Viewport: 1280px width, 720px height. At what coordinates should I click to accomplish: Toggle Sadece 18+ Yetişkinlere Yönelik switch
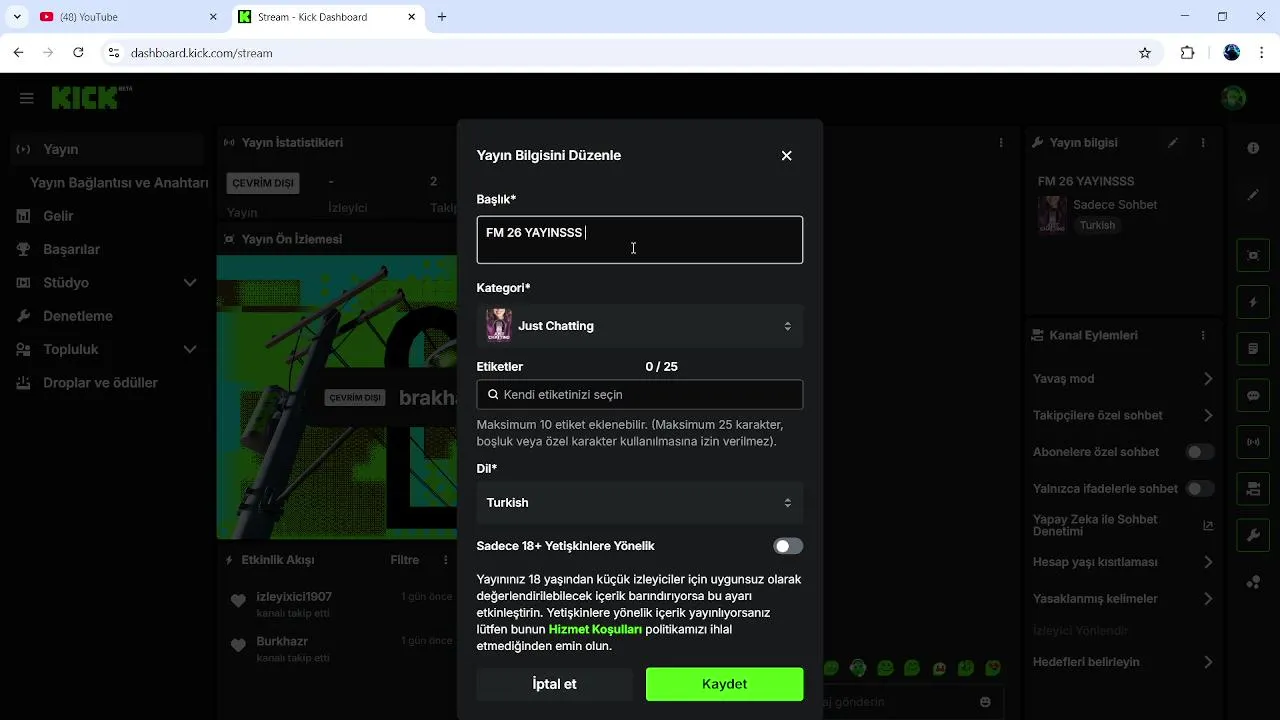788,546
